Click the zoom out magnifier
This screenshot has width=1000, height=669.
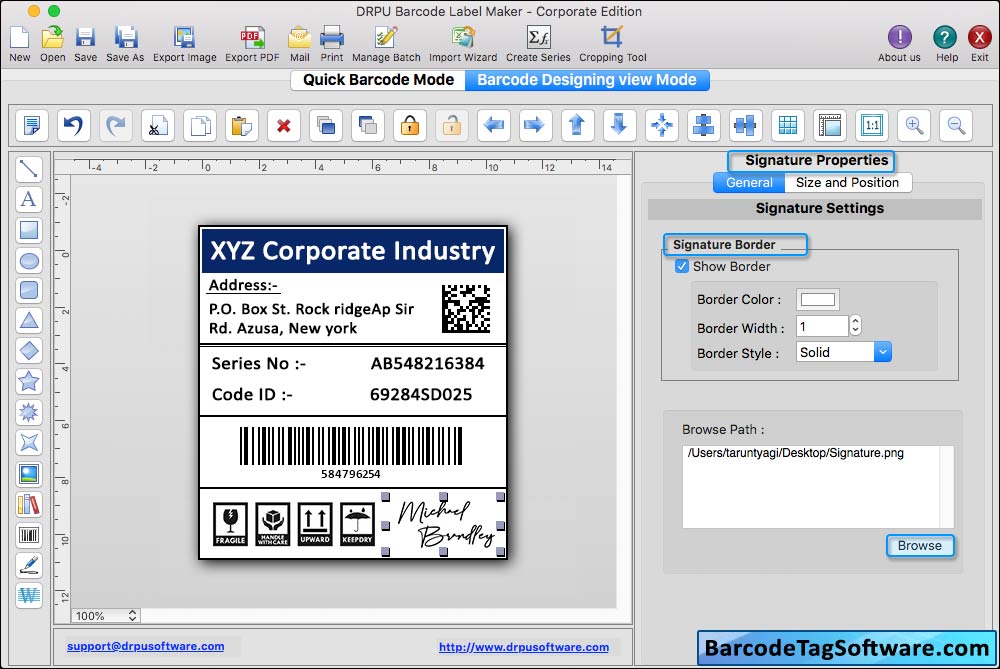tap(956, 125)
